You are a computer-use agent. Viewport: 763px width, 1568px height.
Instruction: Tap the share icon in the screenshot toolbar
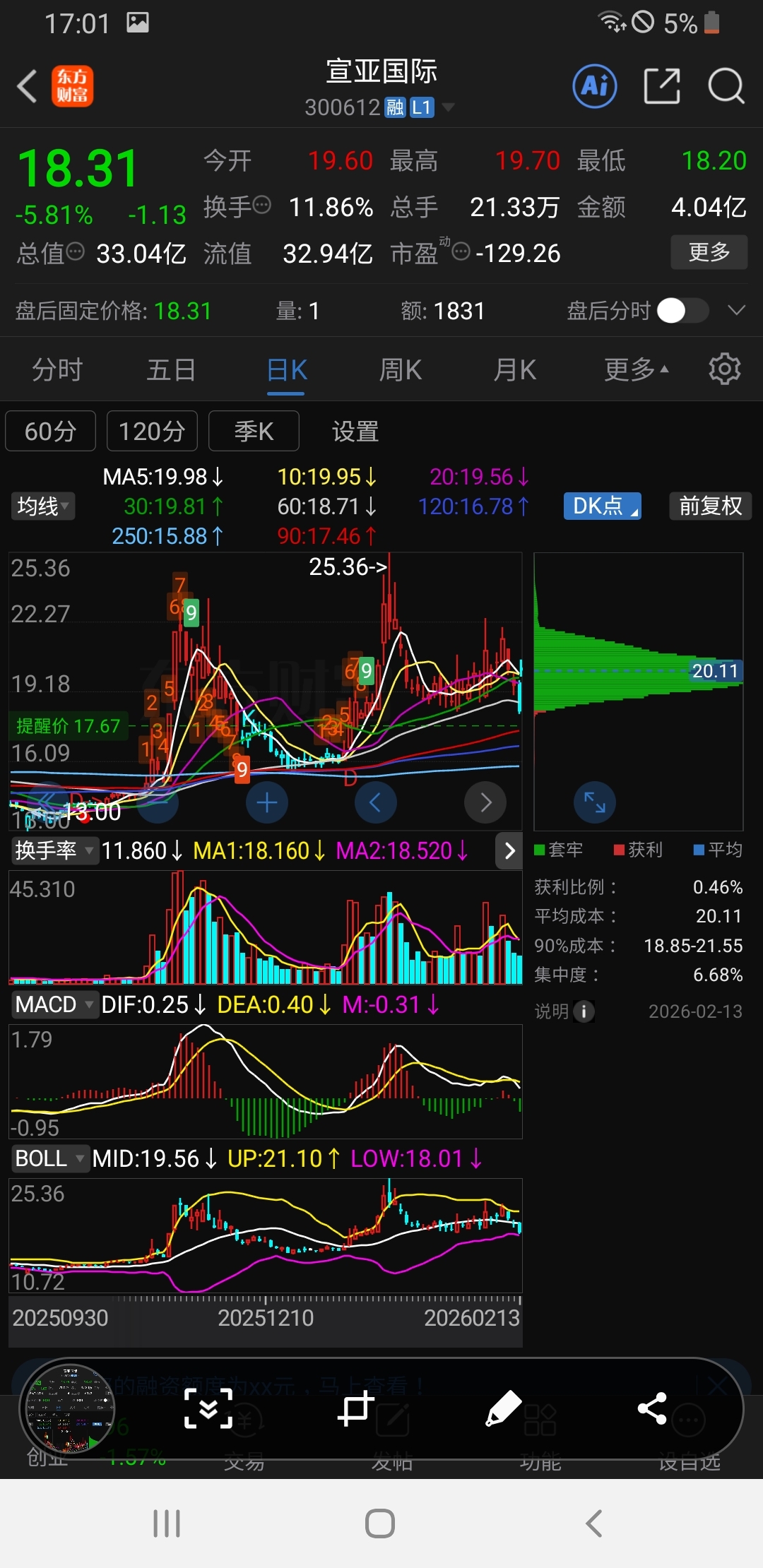click(652, 1408)
